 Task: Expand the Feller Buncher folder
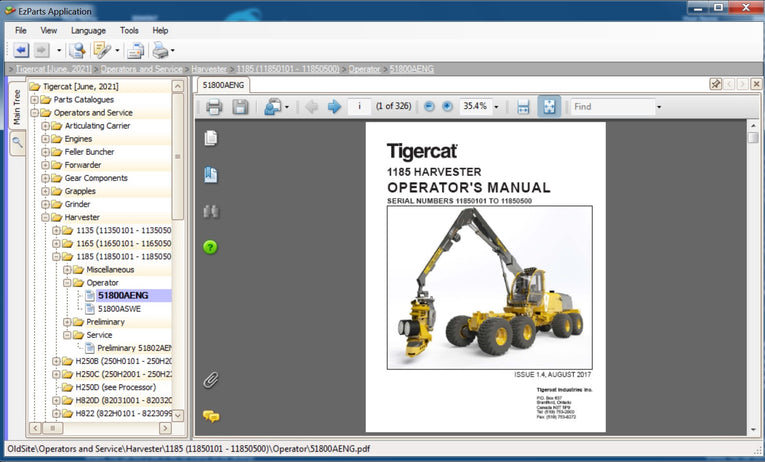click(x=45, y=152)
